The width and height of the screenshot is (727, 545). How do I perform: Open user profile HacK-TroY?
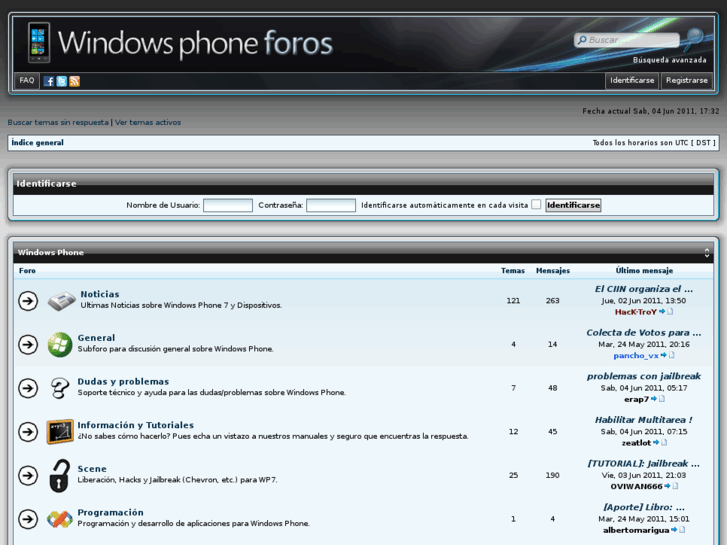[636, 312]
